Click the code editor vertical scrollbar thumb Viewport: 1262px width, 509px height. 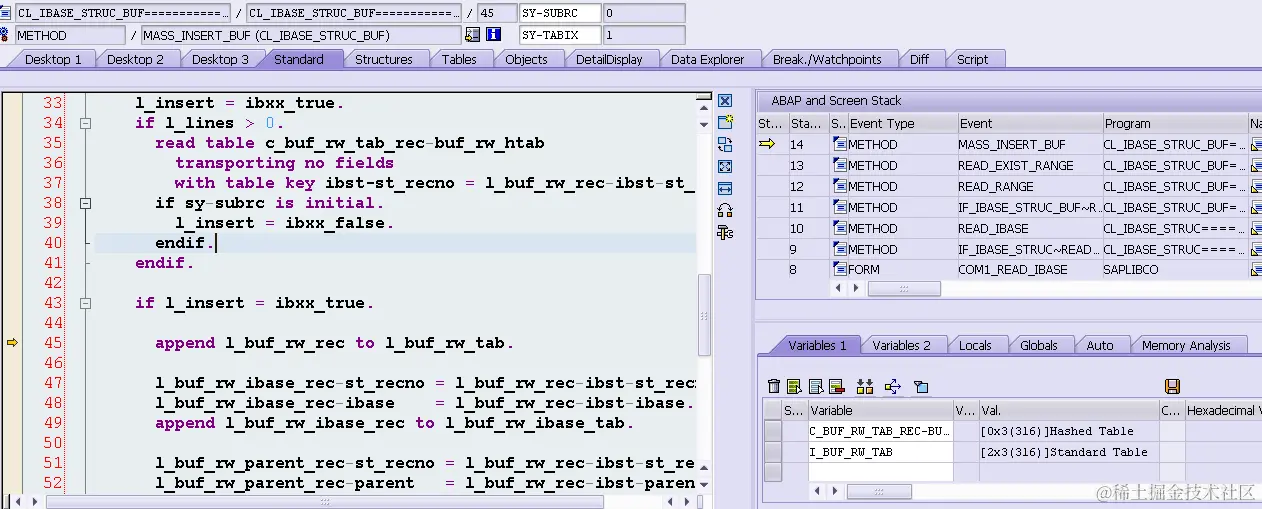tap(704, 314)
